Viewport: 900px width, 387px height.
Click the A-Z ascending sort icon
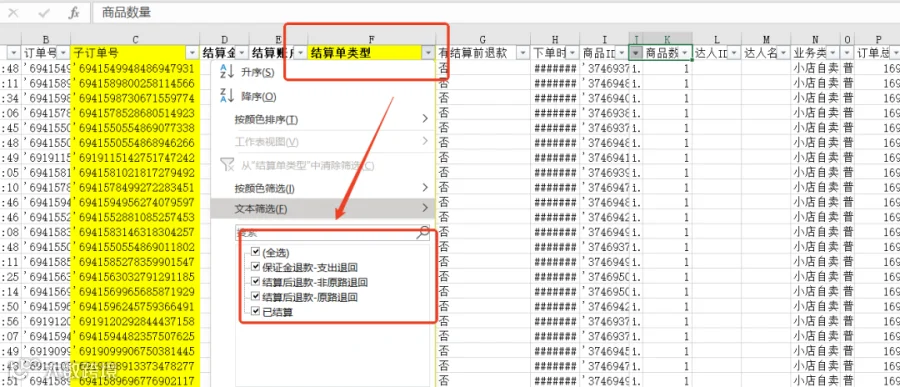click(x=227, y=72)
